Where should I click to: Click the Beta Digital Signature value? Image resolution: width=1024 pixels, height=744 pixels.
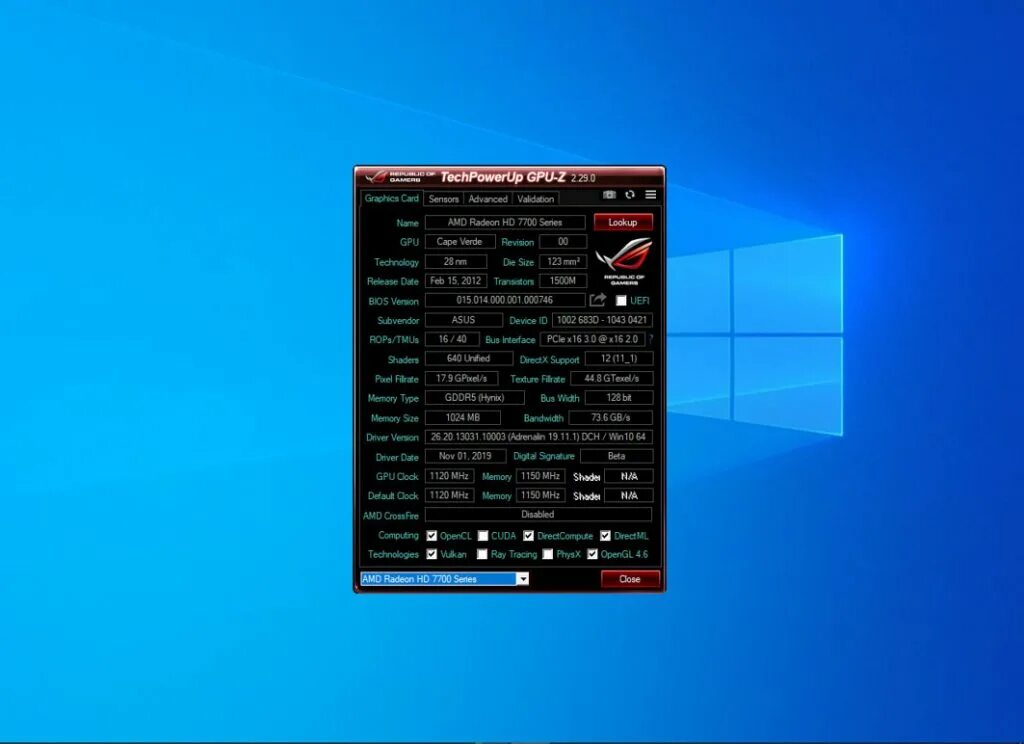coord(616,456)
